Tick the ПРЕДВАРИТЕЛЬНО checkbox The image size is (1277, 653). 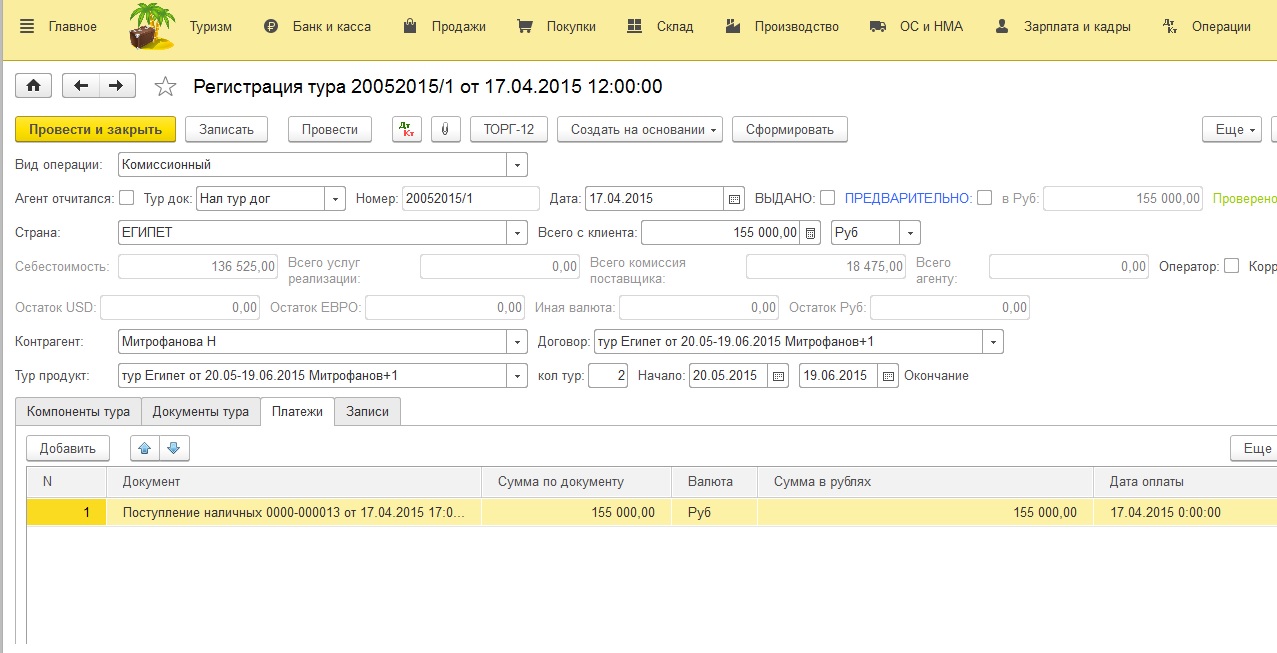coord(985,198)
